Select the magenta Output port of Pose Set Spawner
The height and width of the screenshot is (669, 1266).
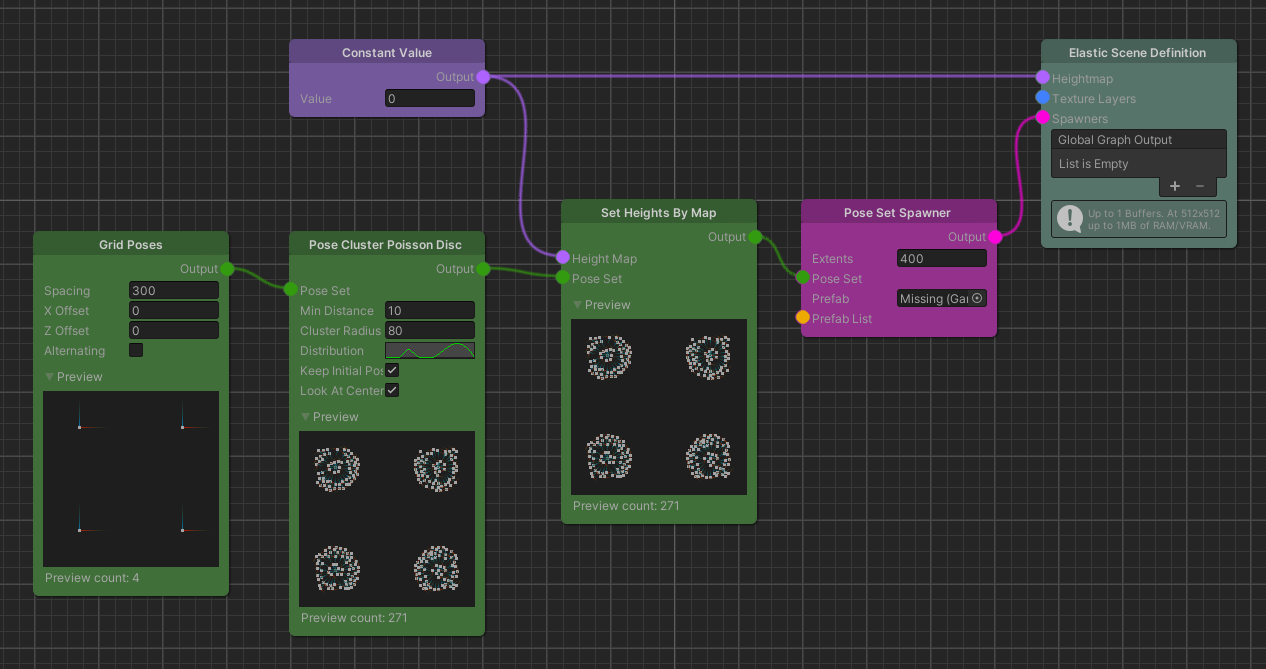994,237
